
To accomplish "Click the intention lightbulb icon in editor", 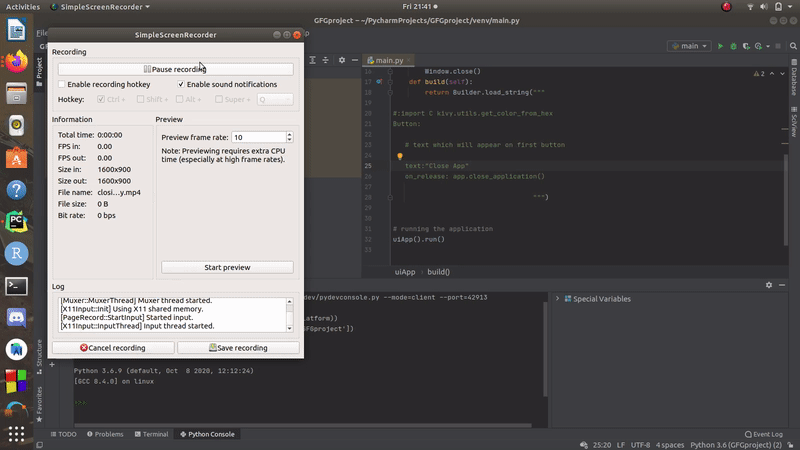I will [399, 156].
